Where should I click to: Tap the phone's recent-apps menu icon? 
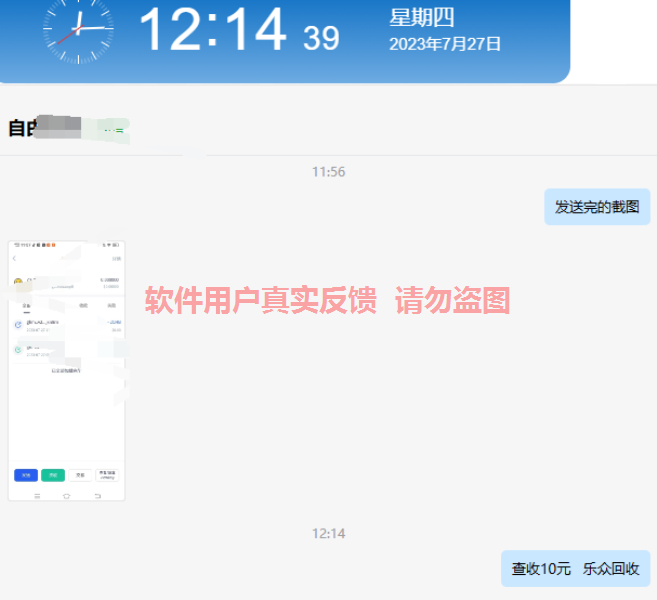click(37, 495)
